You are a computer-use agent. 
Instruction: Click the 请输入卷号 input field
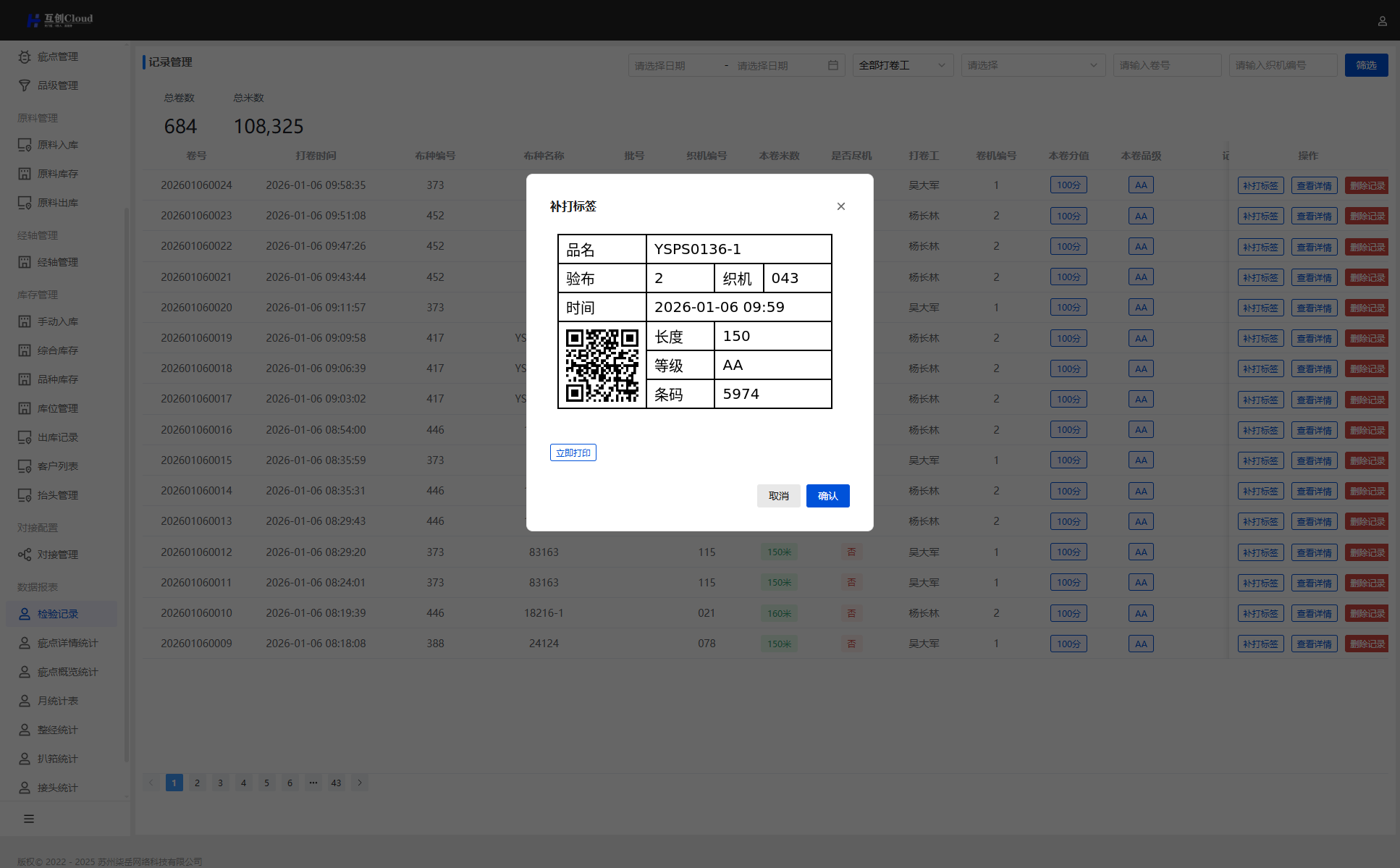coord(1166,65)
